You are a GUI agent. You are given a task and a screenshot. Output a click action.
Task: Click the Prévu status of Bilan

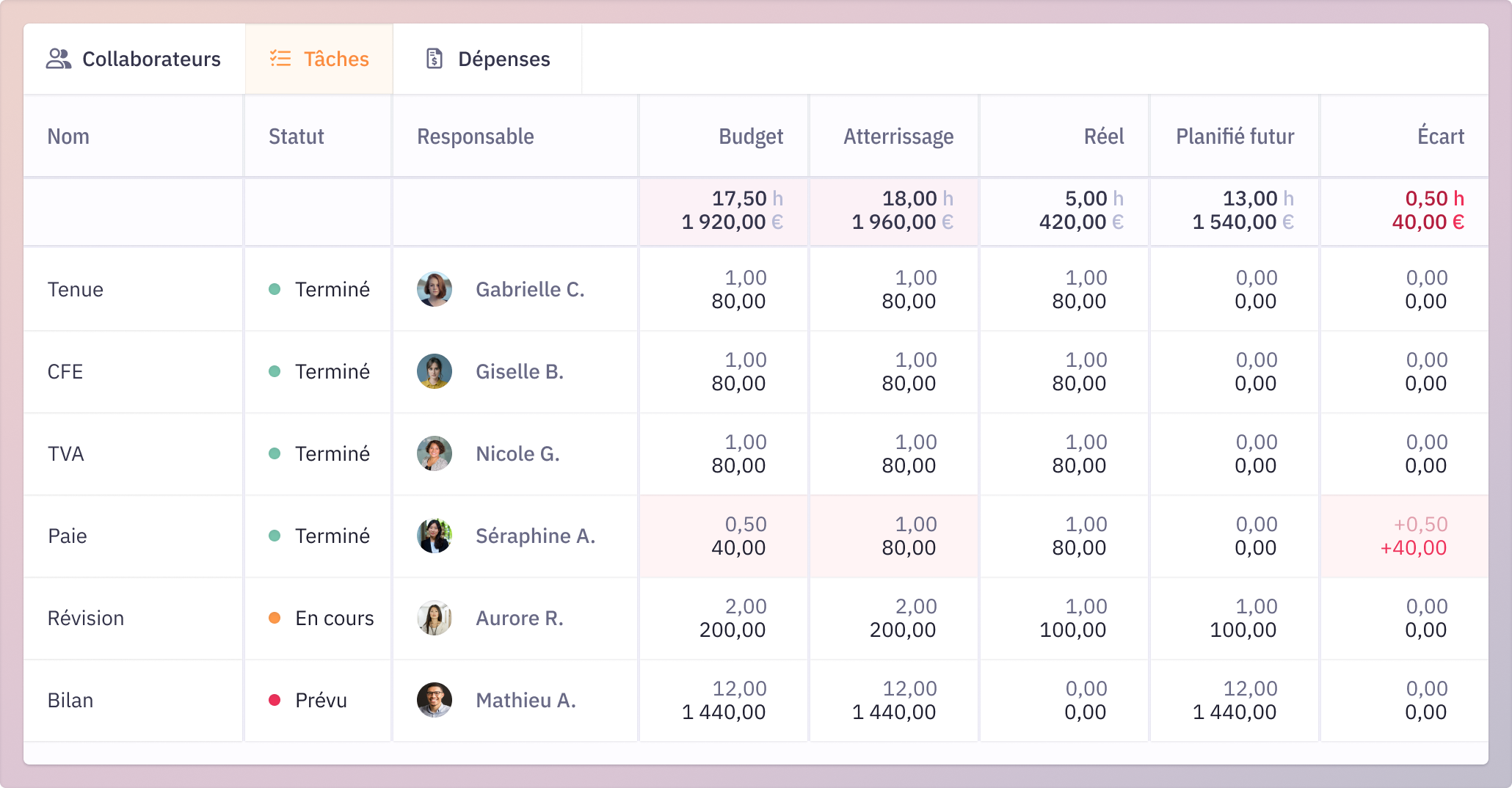click(x=321, y=700)
